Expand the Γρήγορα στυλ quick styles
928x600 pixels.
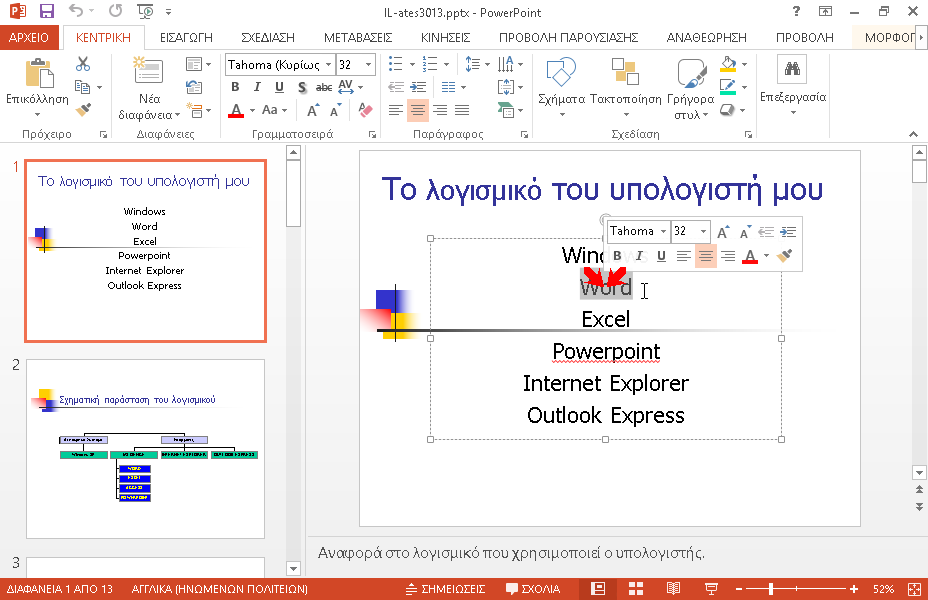[x=691, y=88]
